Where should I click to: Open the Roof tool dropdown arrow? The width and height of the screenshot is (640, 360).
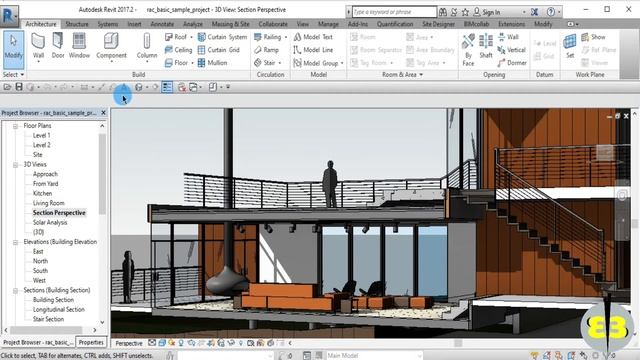[191, 37]
